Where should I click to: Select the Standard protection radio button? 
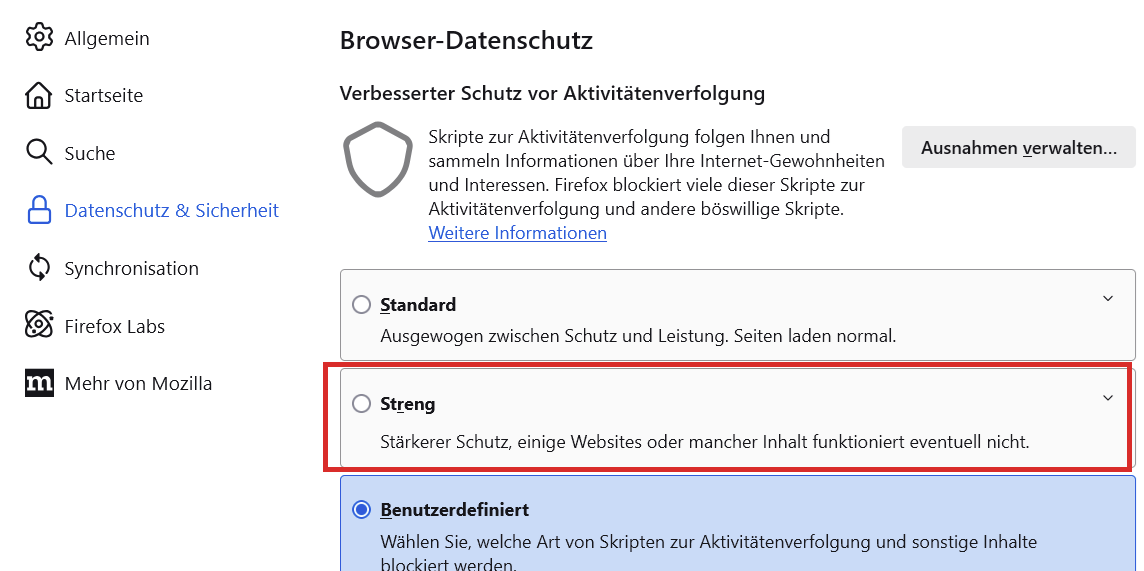click(x=361, y=305)
